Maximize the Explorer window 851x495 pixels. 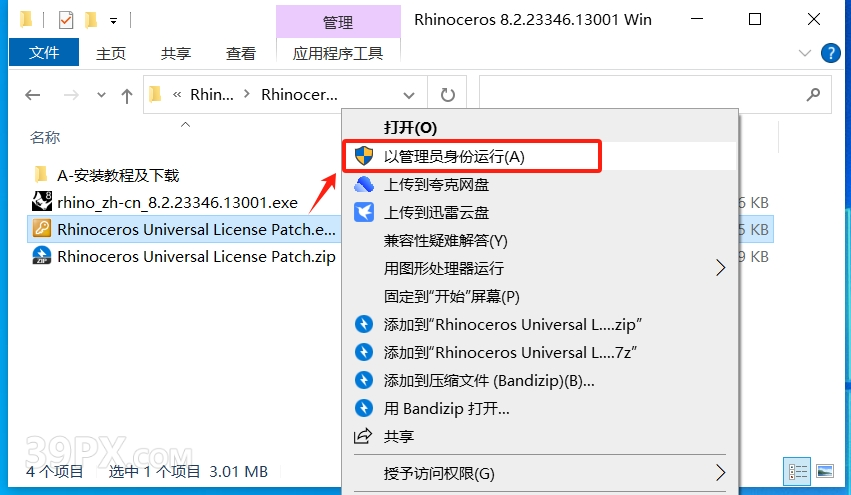755,20
